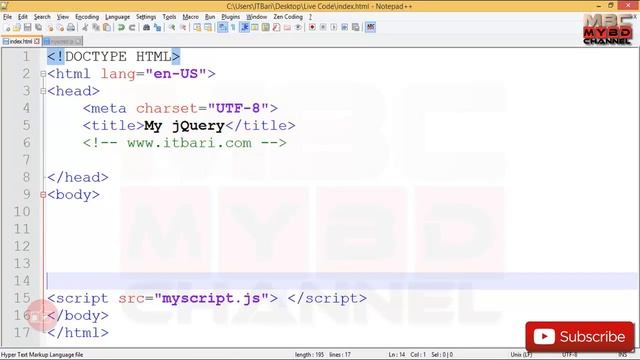Open the Encoding menu

point(87,17)
